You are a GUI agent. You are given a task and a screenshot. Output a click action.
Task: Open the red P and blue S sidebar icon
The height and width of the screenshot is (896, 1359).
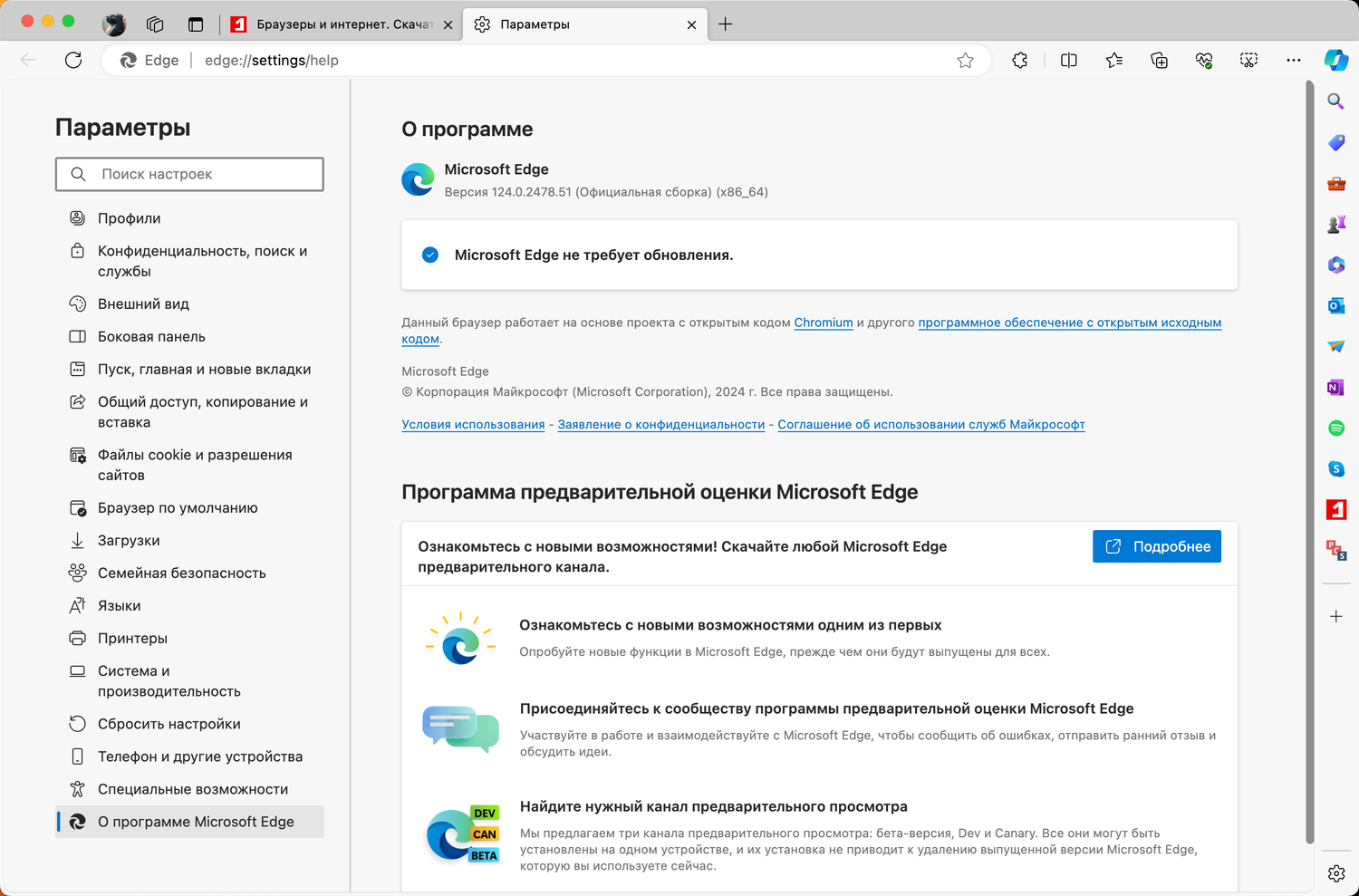[x=1336, y=550]
